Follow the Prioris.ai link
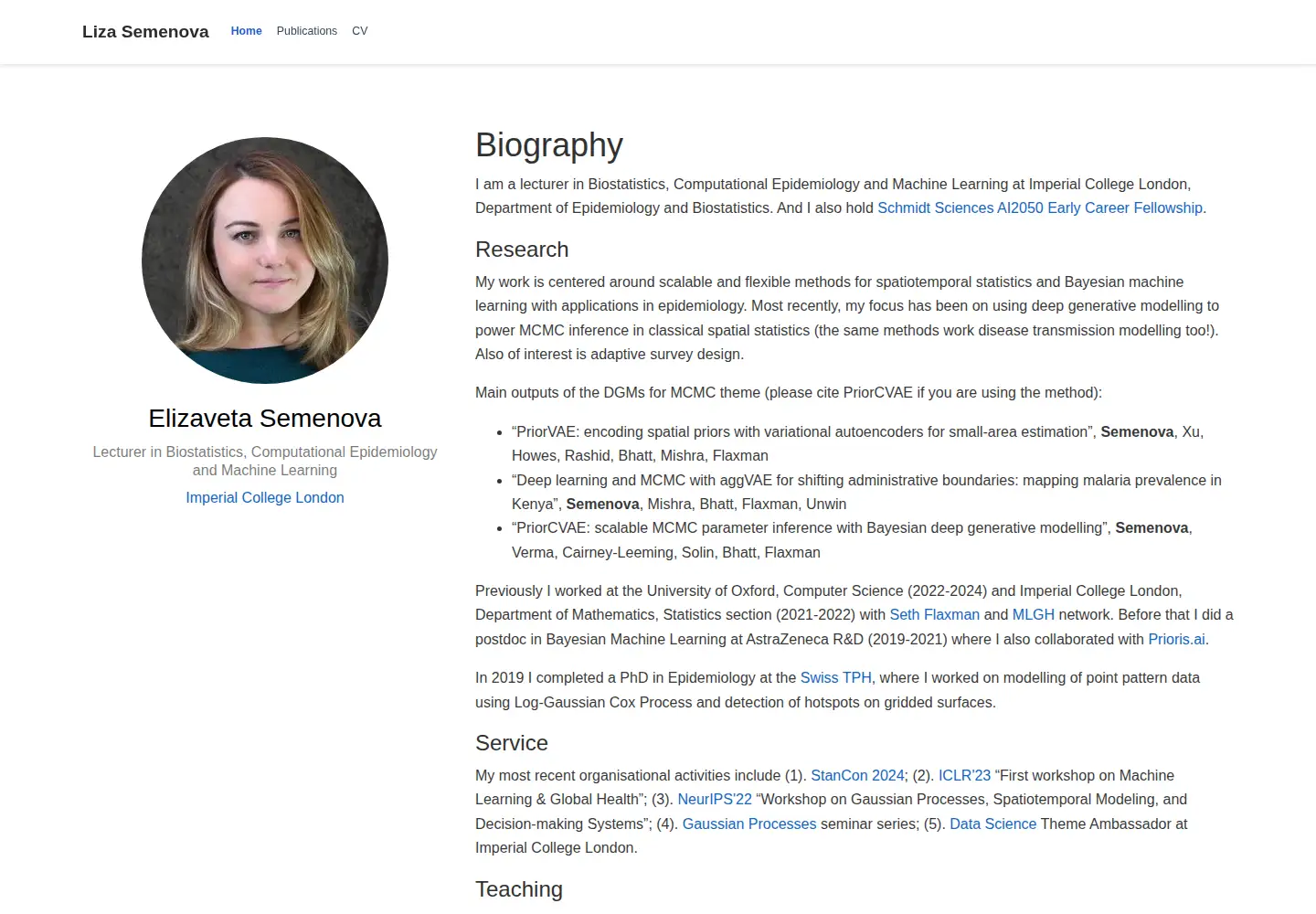This screenshot has width=1316, height=914. click(x=1176, y=639)
